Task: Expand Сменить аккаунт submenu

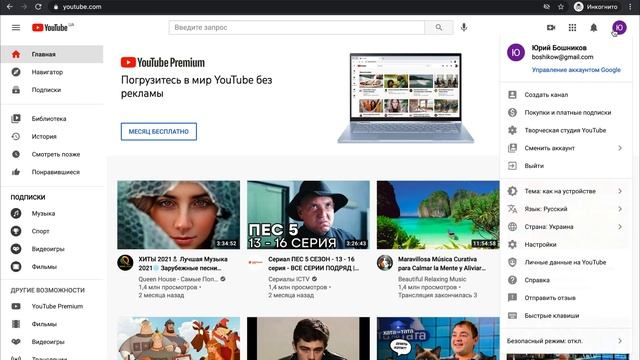Action: (x=566, y=148)
